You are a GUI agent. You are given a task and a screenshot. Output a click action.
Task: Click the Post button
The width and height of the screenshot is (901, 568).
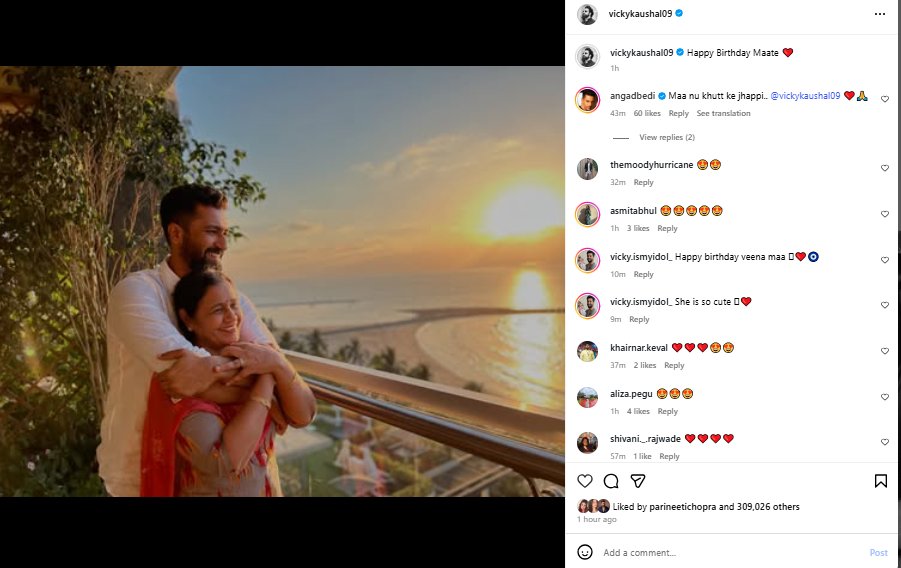click(878, 552)
